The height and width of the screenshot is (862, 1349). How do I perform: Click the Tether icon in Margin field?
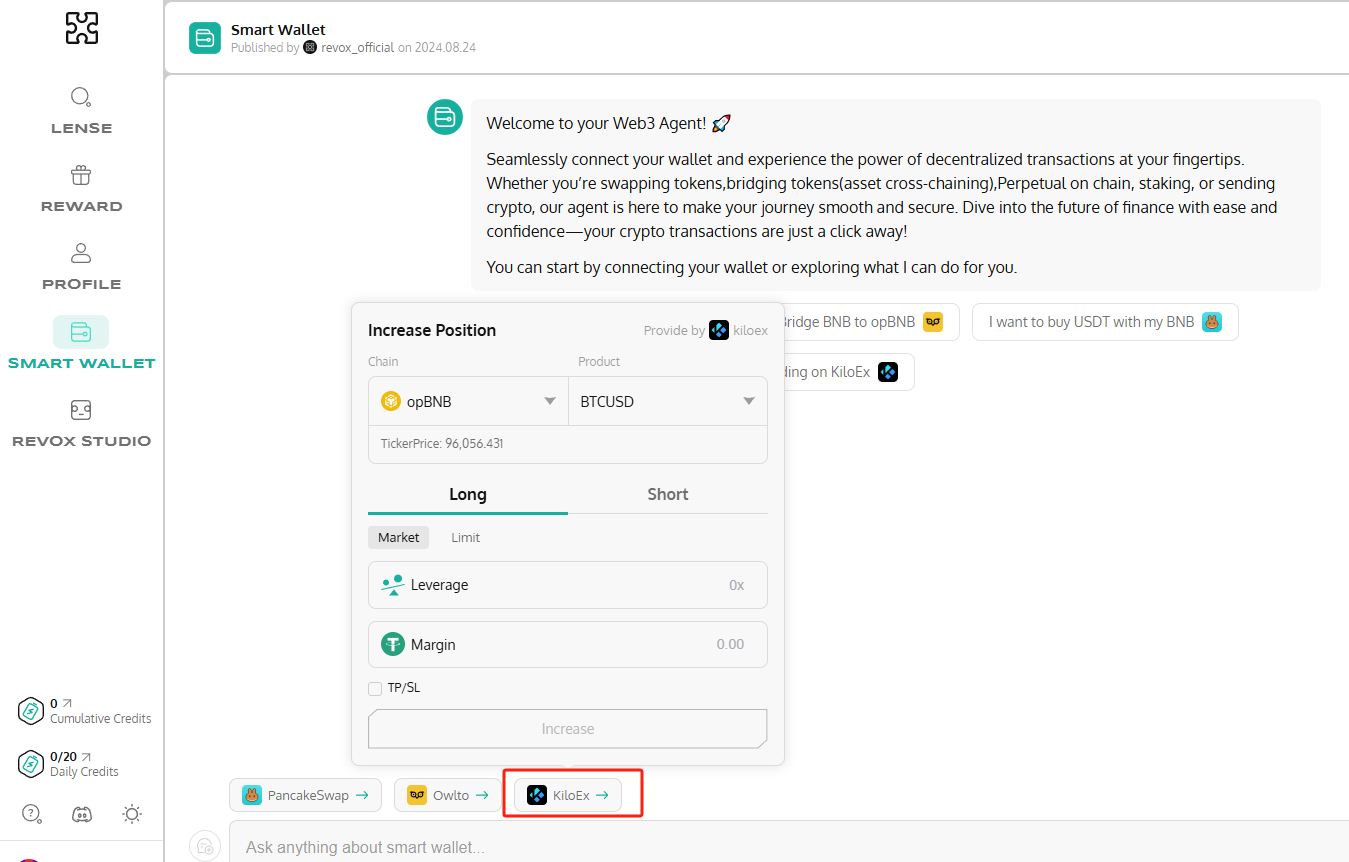(393, 644)
